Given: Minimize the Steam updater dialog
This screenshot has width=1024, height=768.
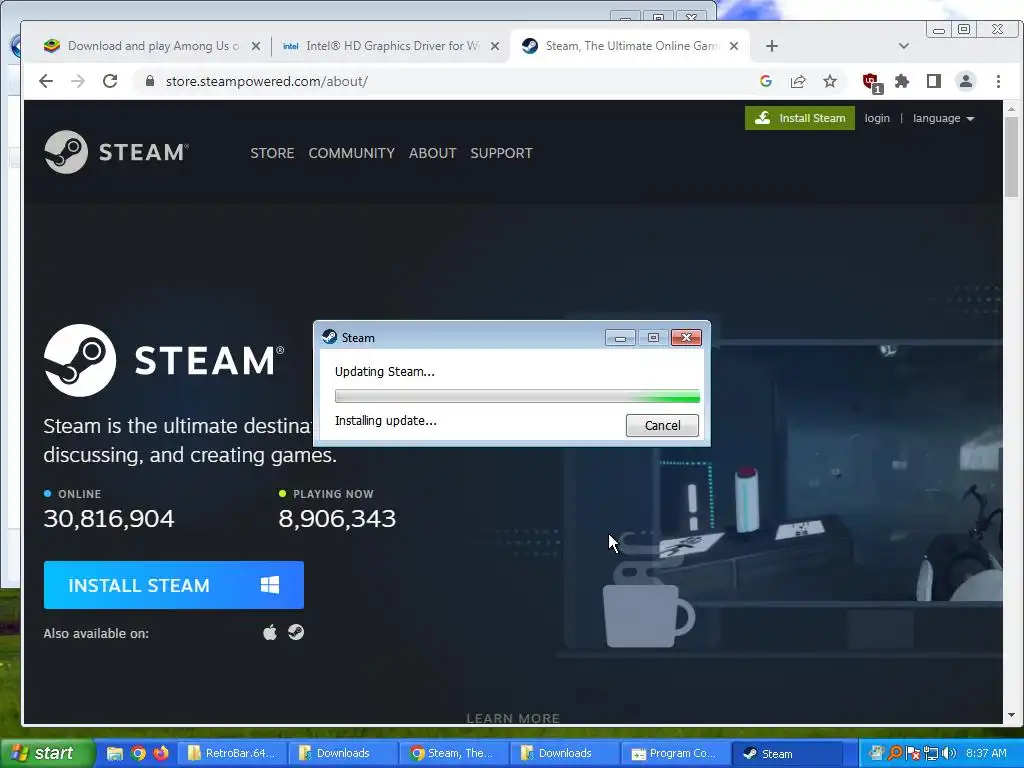Looking at the screenshot, I should (x=620, y=338).
